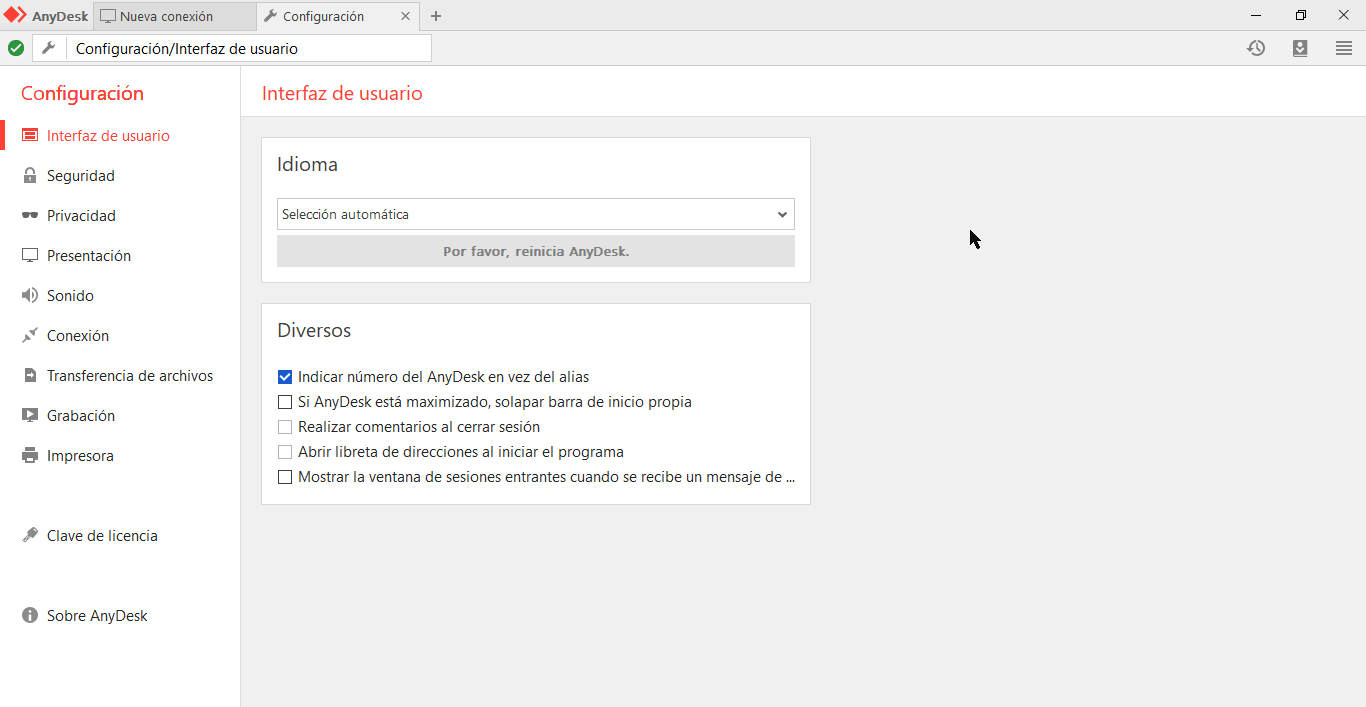The width and height of the screenshot is (1366, 707).
Task: Click the Interfaz de usuario sidebar icon
Action: pos(30,136)
